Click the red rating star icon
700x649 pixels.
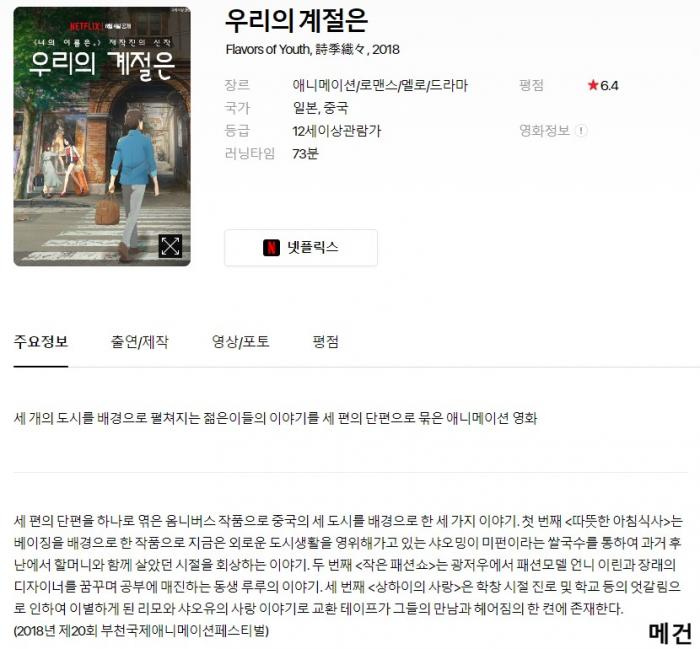point(592,85)
